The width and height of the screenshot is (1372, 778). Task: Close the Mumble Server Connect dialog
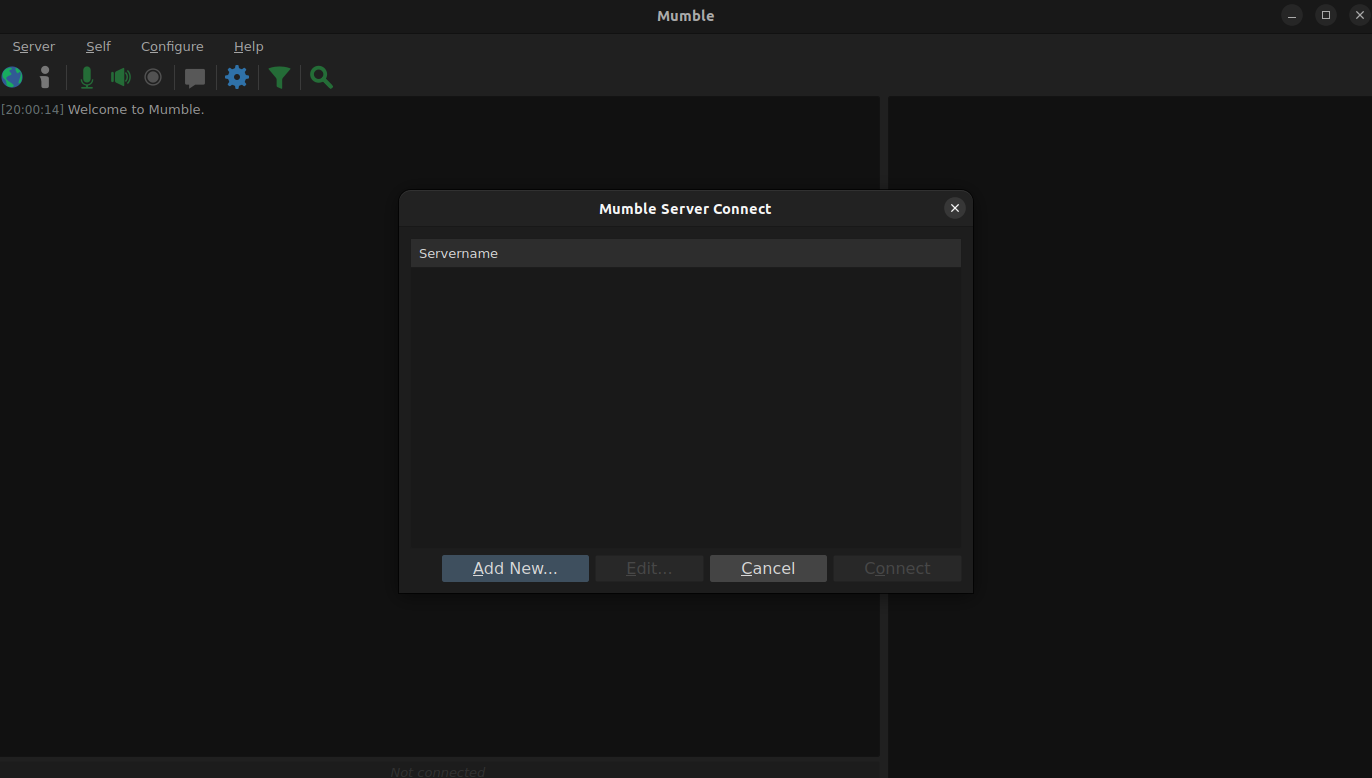pyautogui.click(x=955, y=208)
